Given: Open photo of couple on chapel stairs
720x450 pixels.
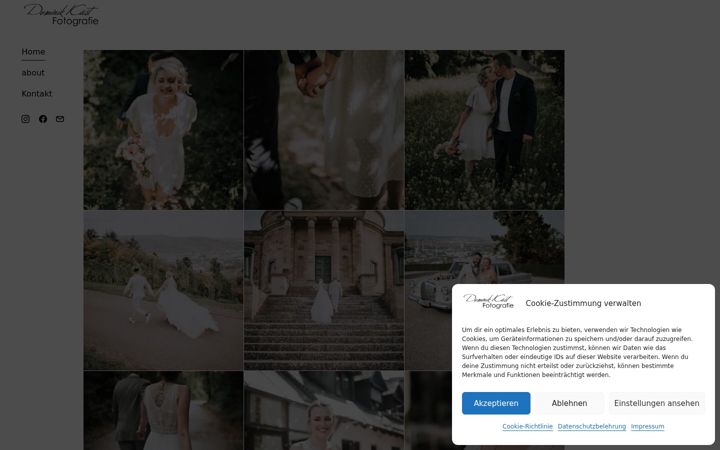Looking at the screenshot, I should tap(324, 290).
